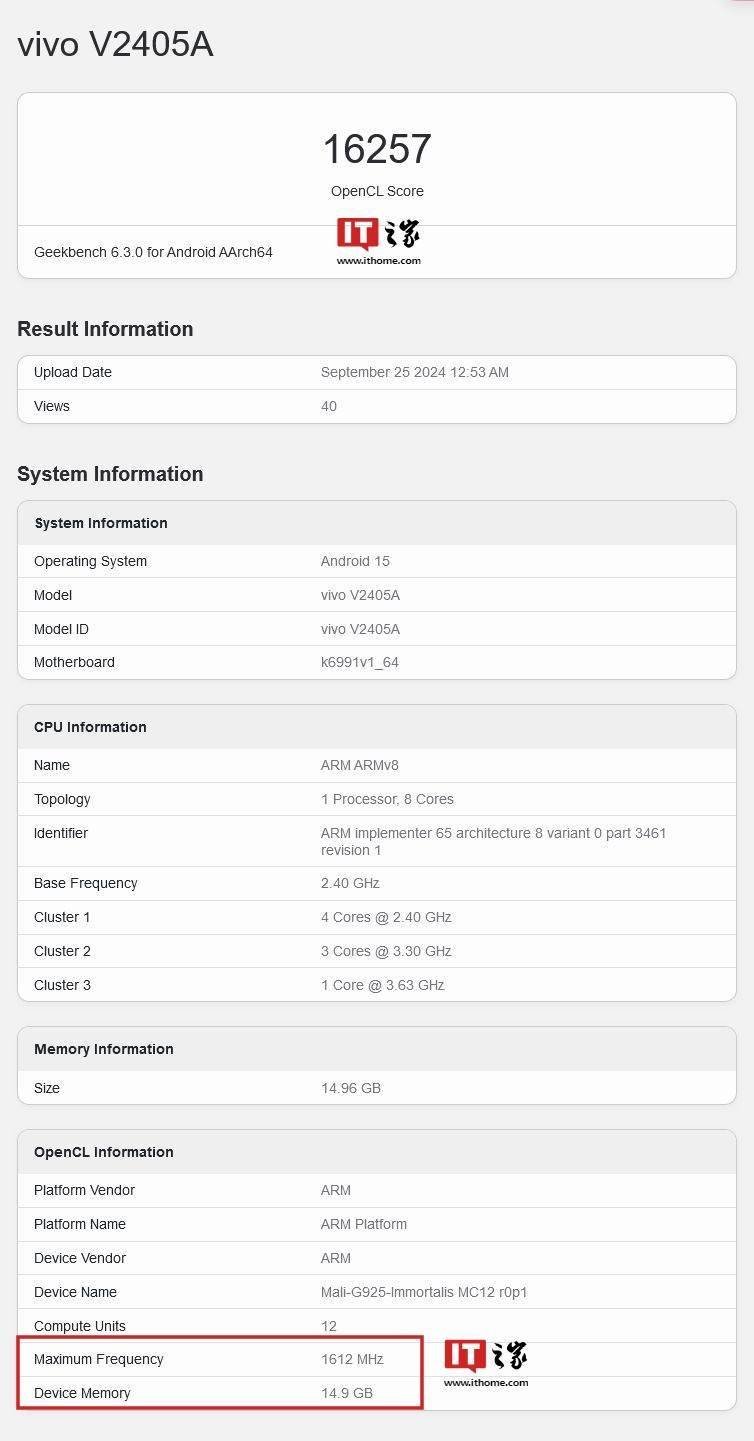Image resolution: width=754 pixels, height=1441 pixels.
Task: Click the Device Memory value 14.9 GB
Action: [x=347, y=1393]
